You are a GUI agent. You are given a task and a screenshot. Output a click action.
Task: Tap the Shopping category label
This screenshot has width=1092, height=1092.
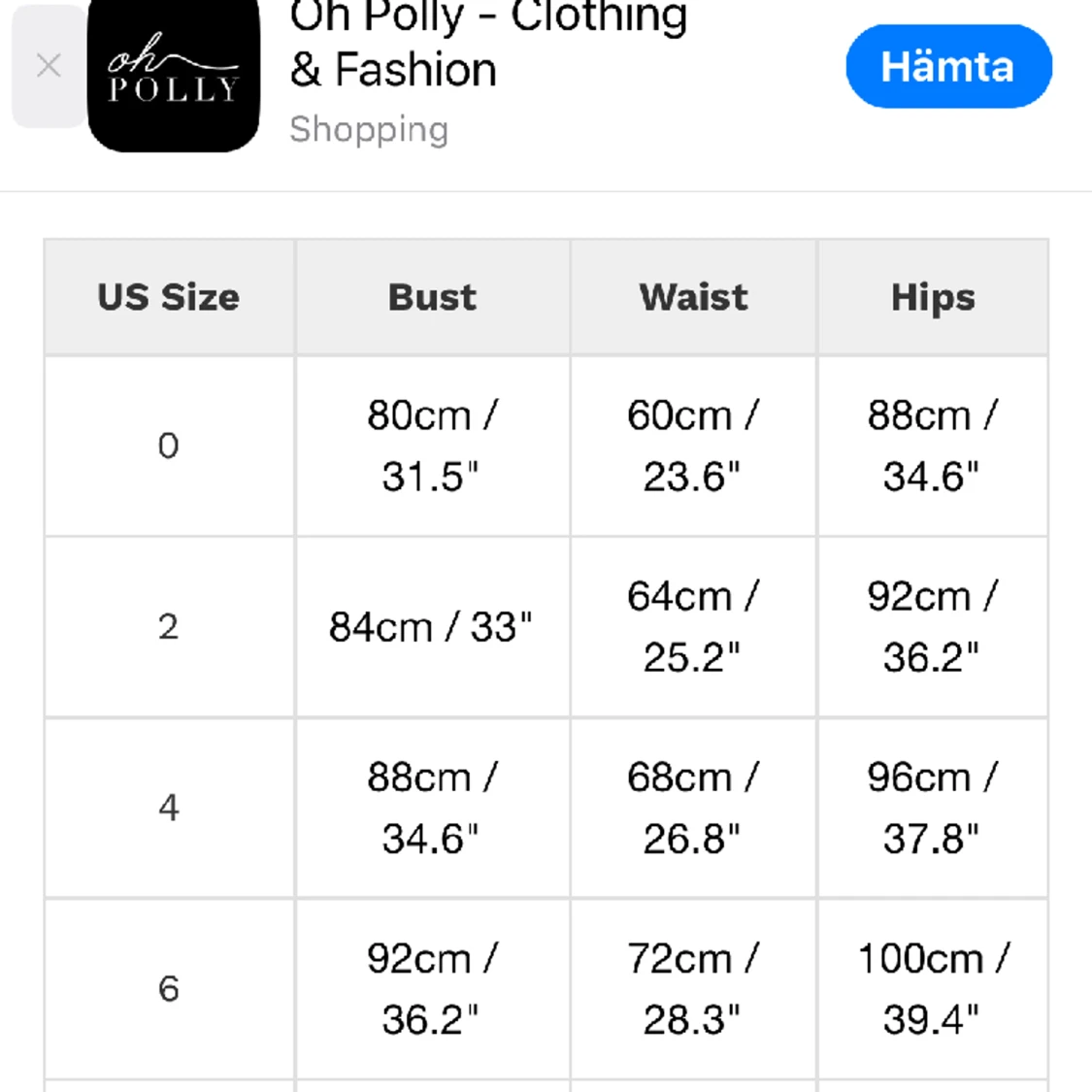369,129
